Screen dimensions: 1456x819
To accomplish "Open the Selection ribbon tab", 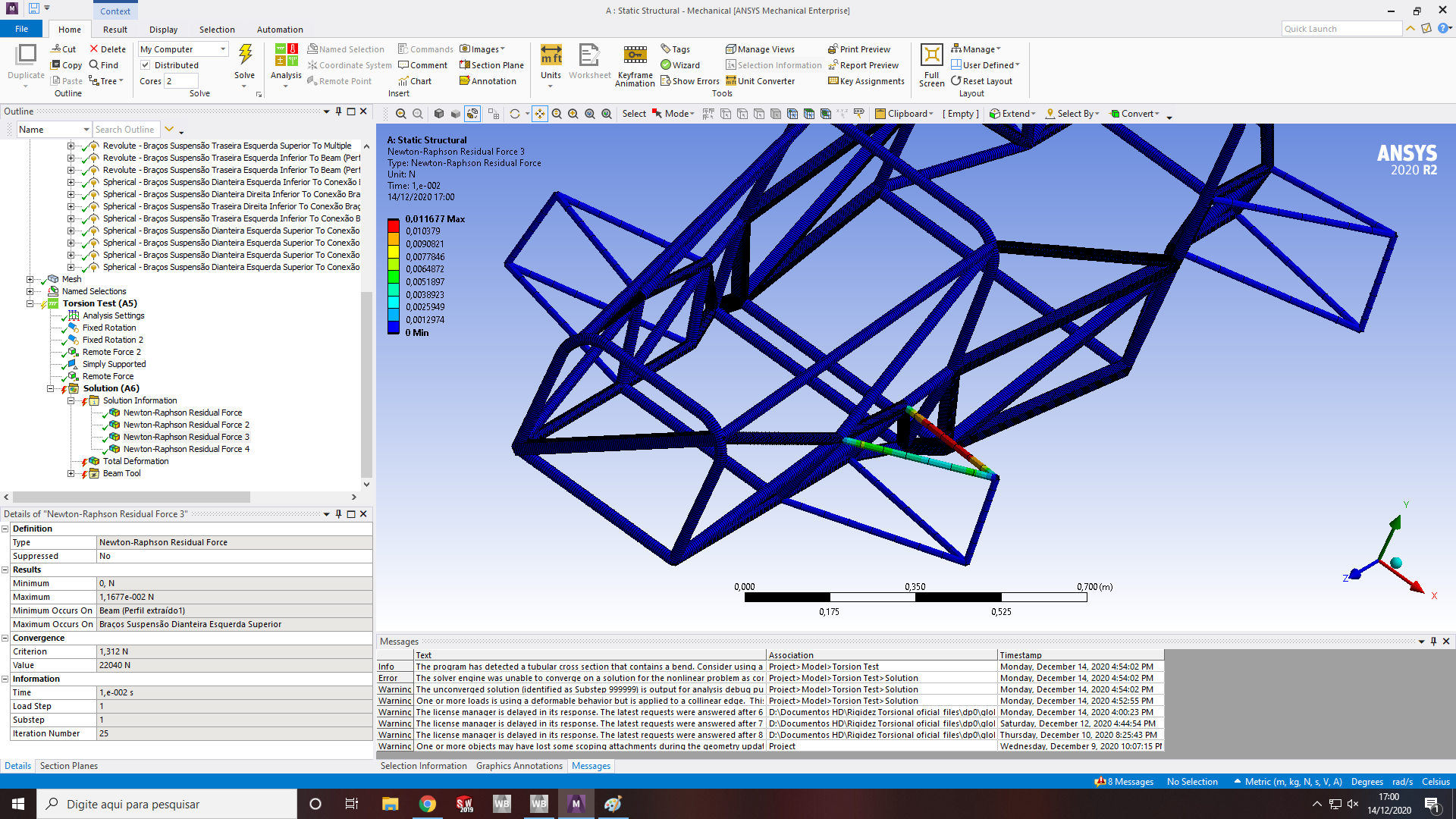I will (x=217, y=30).
